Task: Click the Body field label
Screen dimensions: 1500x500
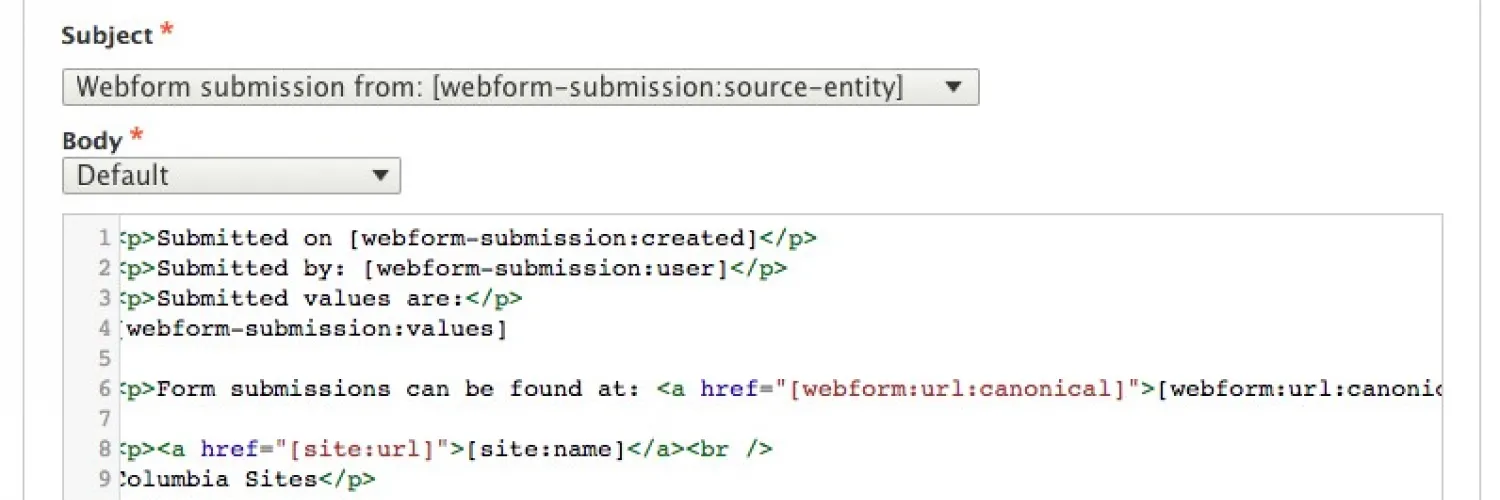Action: point(92,141)
